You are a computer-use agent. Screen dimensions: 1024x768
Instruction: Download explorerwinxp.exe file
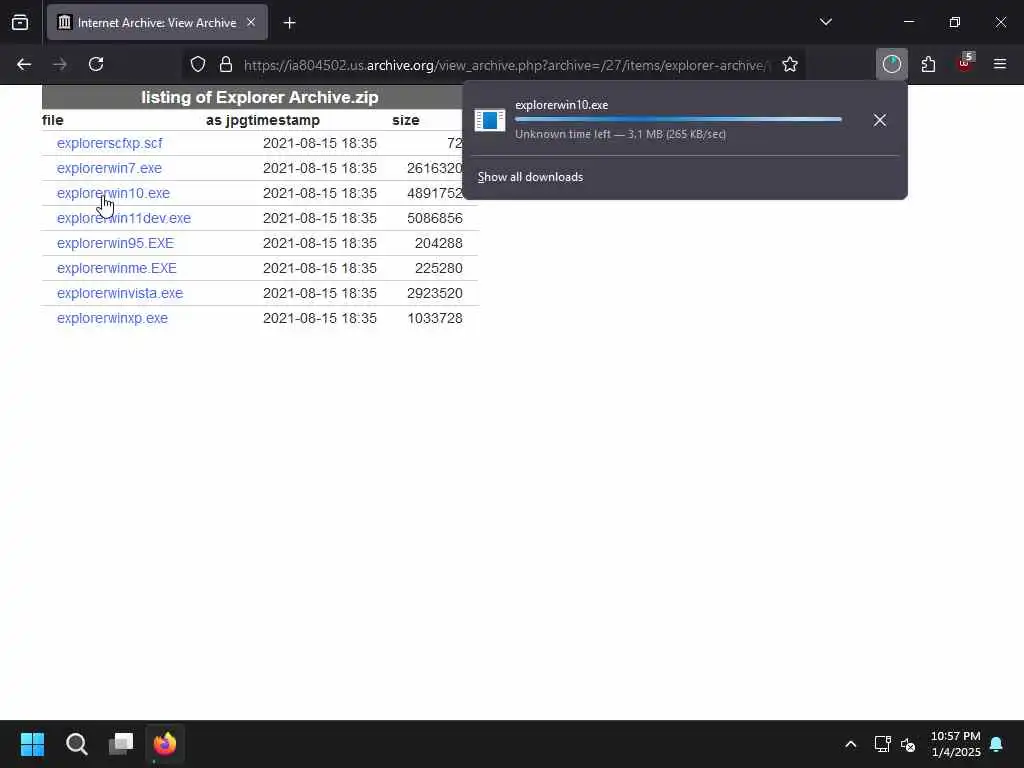pyautogui.click(x=112, y=318)
